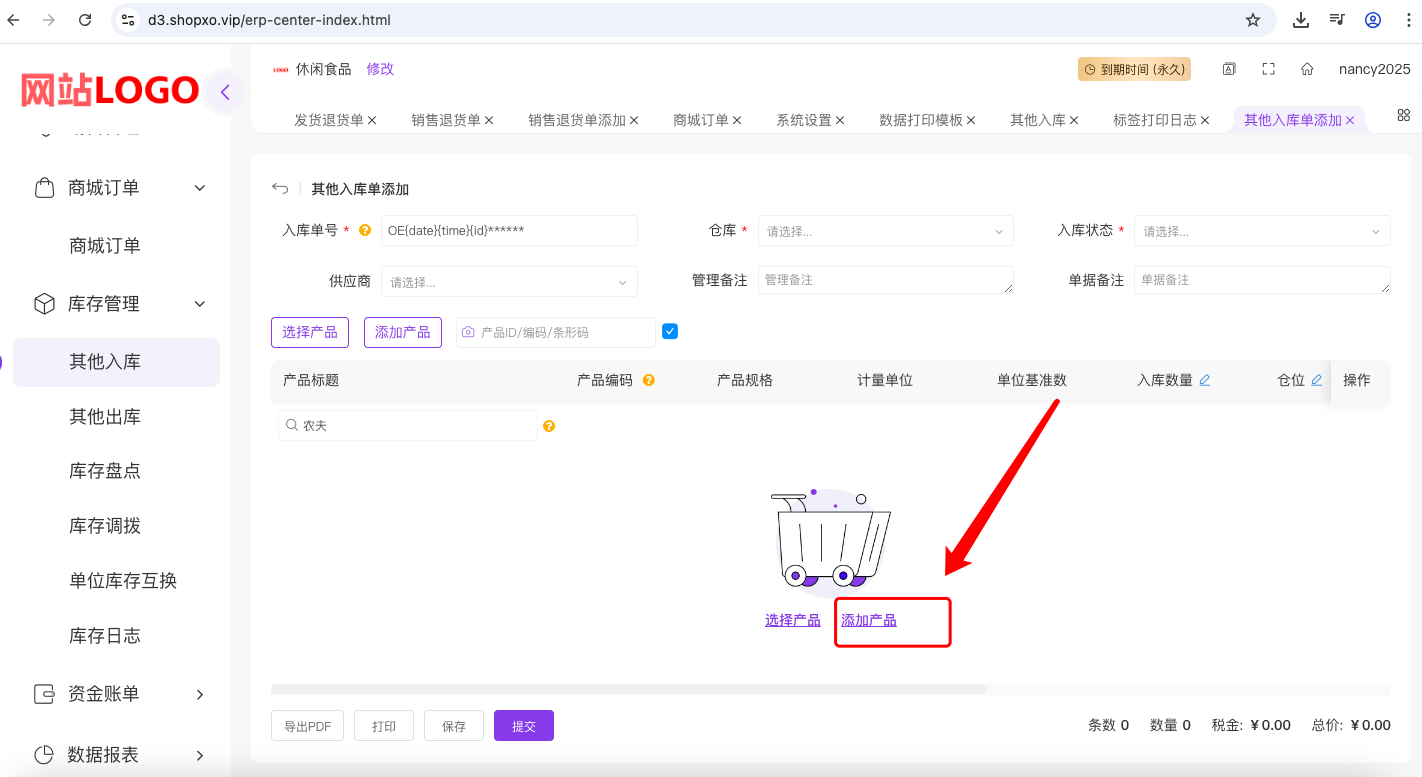
Task: Click the 保存 button
Action: point(454,726)
